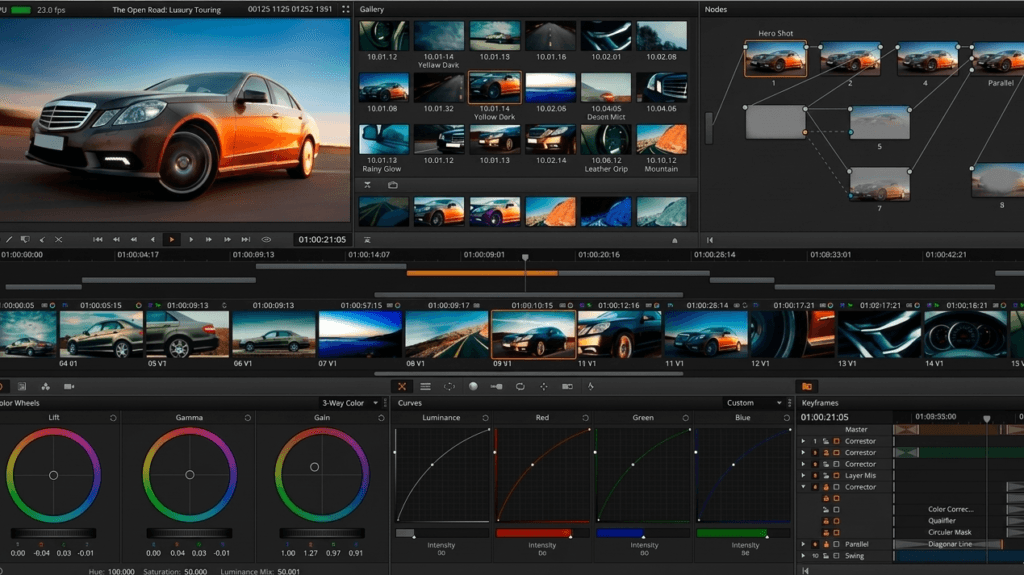Click the gallery album folder icon
1024x575 pixels.
pos(392,186)
